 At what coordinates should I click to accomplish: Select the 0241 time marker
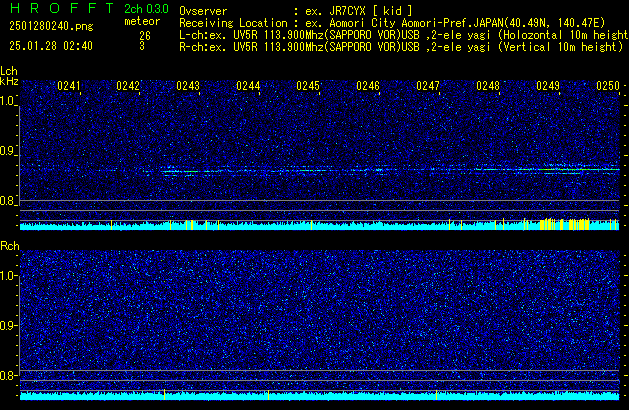tap(69, 86)
